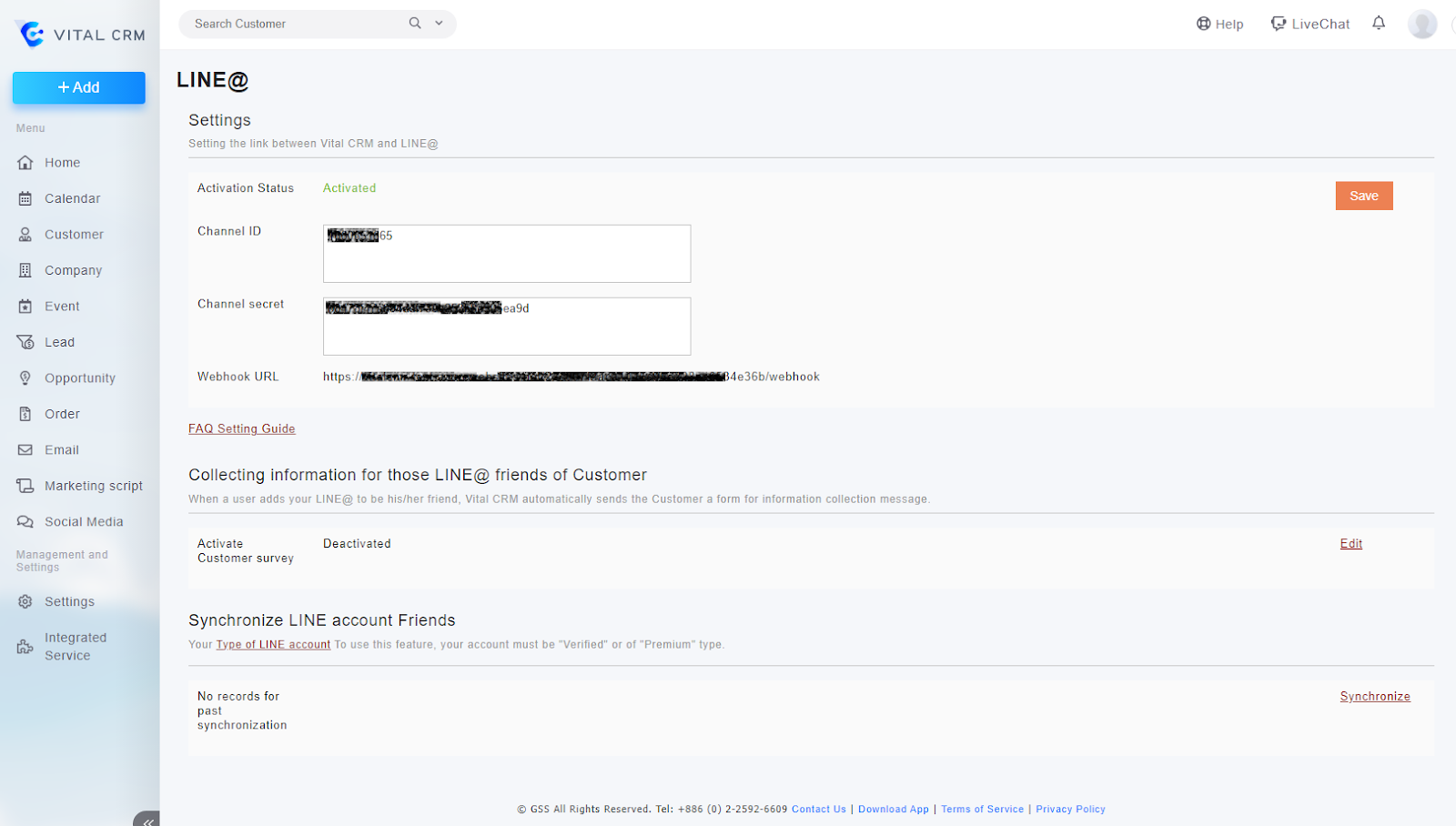Open Calendar menu item
The height and width of the screenshot is (826, 1456).
(73, 198)
